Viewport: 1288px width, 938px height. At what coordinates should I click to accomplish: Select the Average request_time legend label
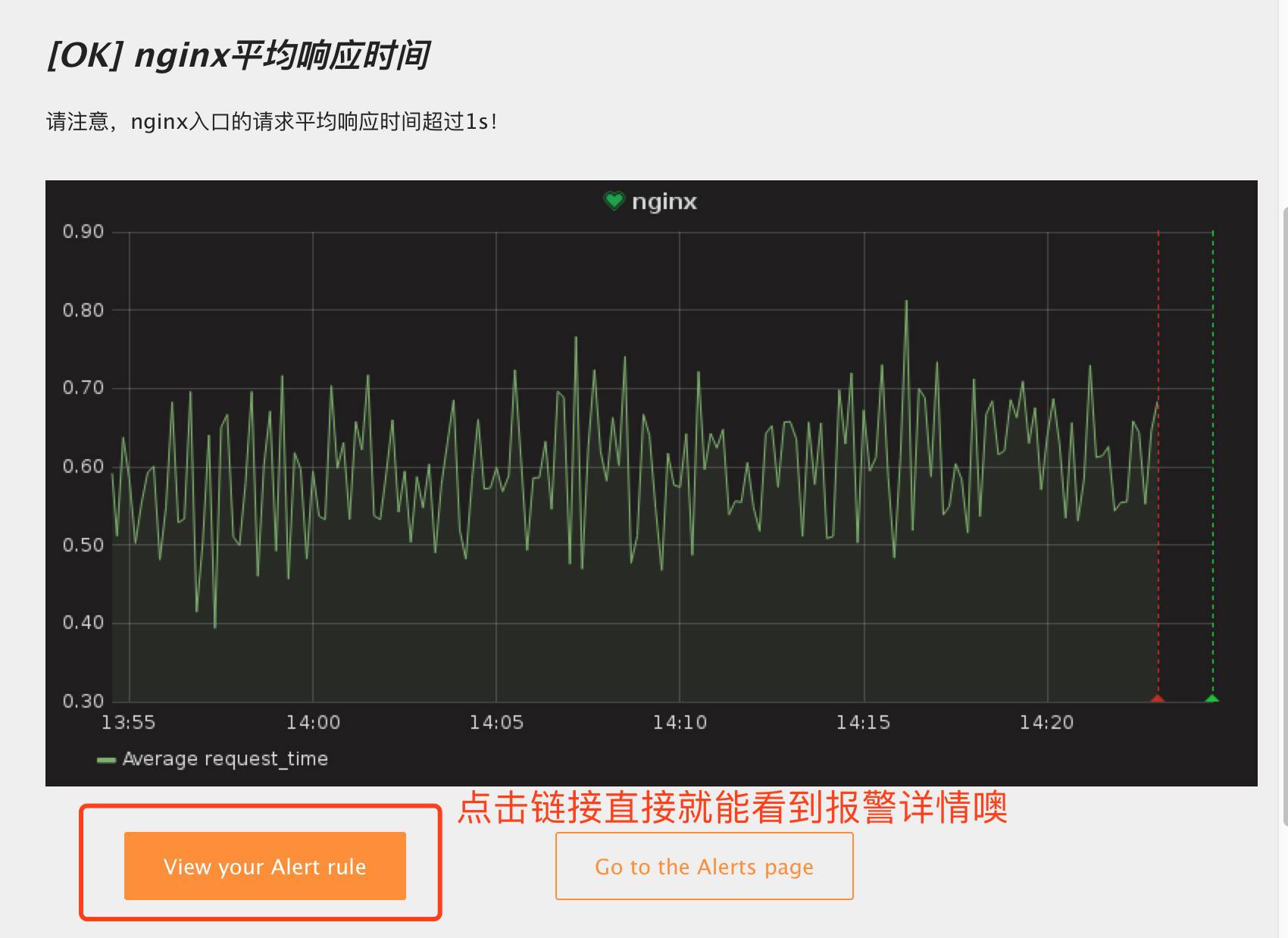(225, 758)
